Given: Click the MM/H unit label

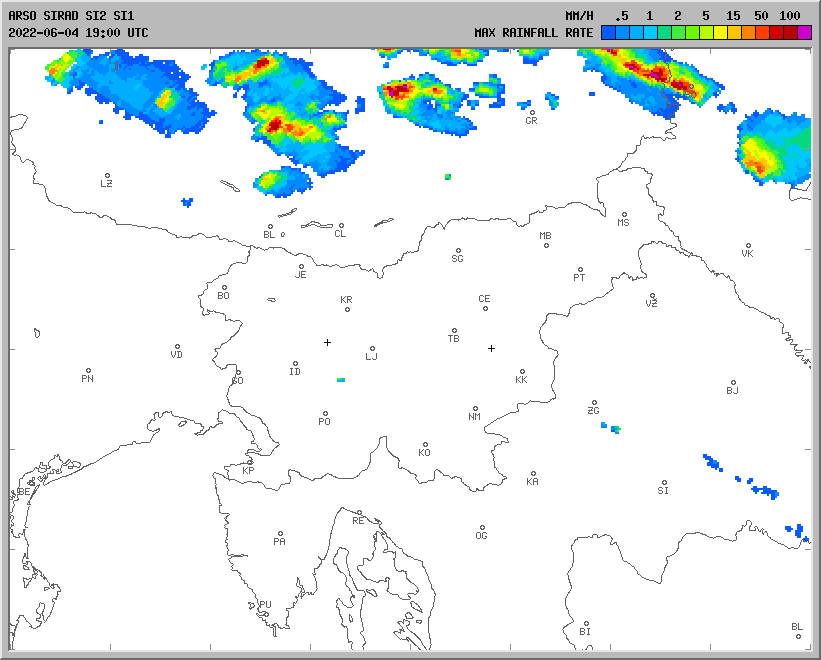Looking at the screenshot, I should (579, 16).
